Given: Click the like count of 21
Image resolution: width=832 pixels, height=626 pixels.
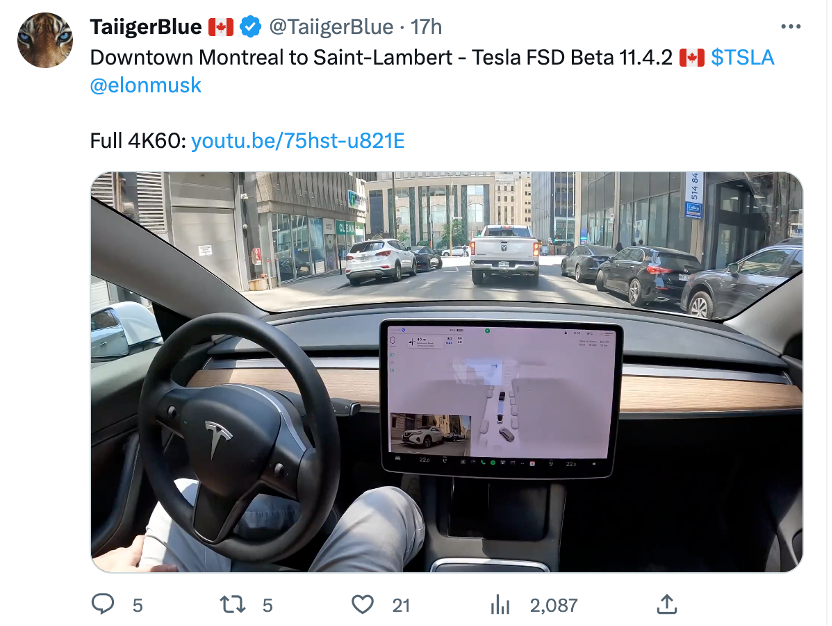Looking at the screenshot, I should pyautogui.click(x=401, y=605).
